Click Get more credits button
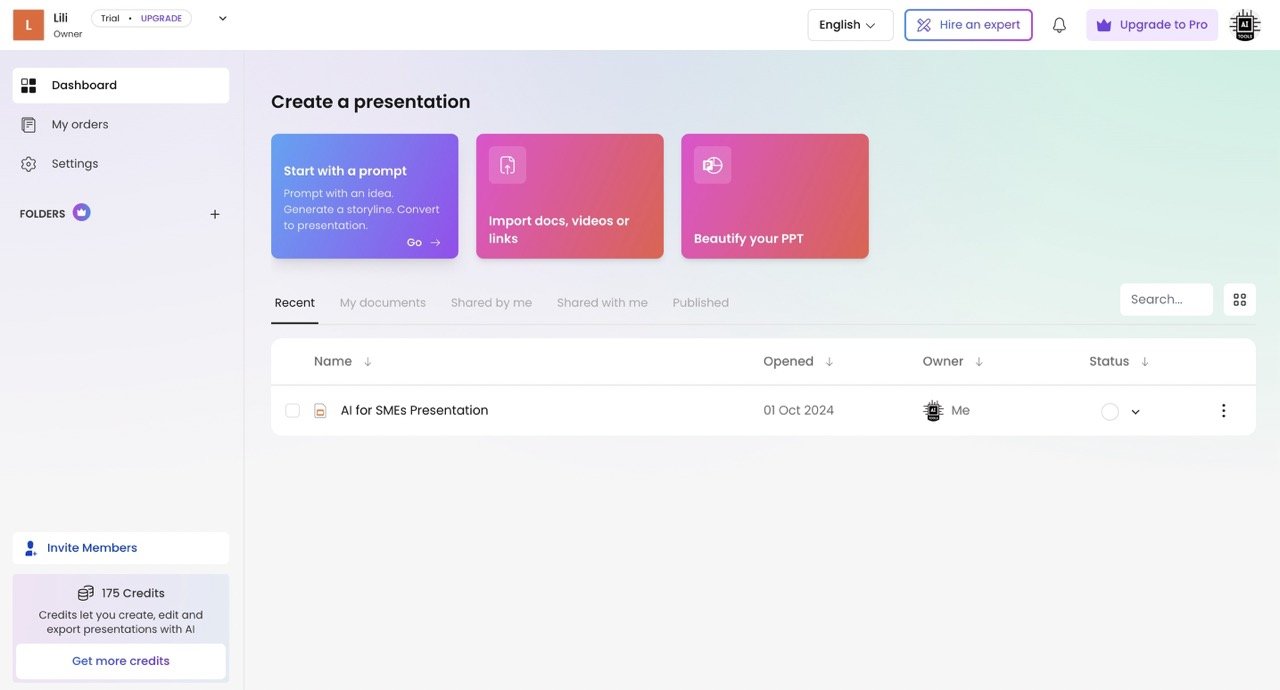Screen dimensions: 1280x690 pyautogui.click(x=121, y=661)
